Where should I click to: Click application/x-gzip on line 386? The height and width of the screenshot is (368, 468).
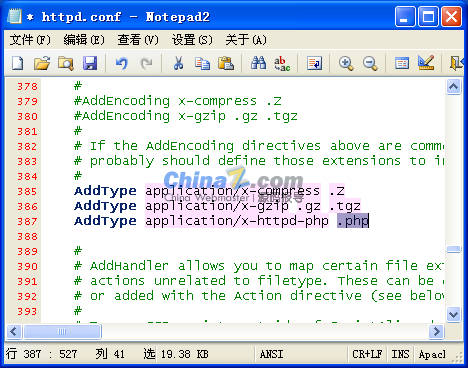(217, 206)
